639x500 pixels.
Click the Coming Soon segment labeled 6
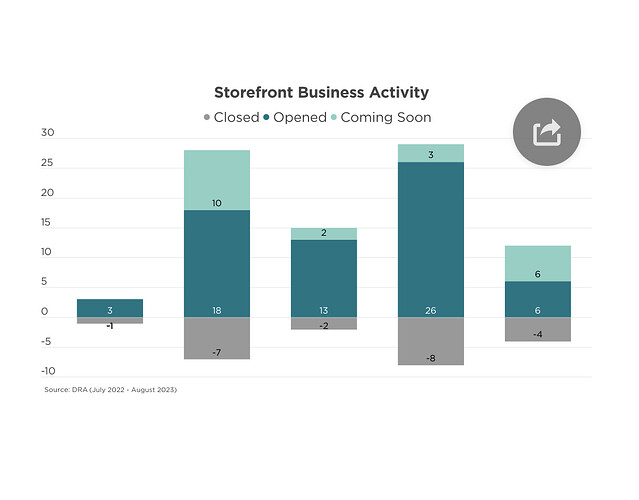pos(538,263)
